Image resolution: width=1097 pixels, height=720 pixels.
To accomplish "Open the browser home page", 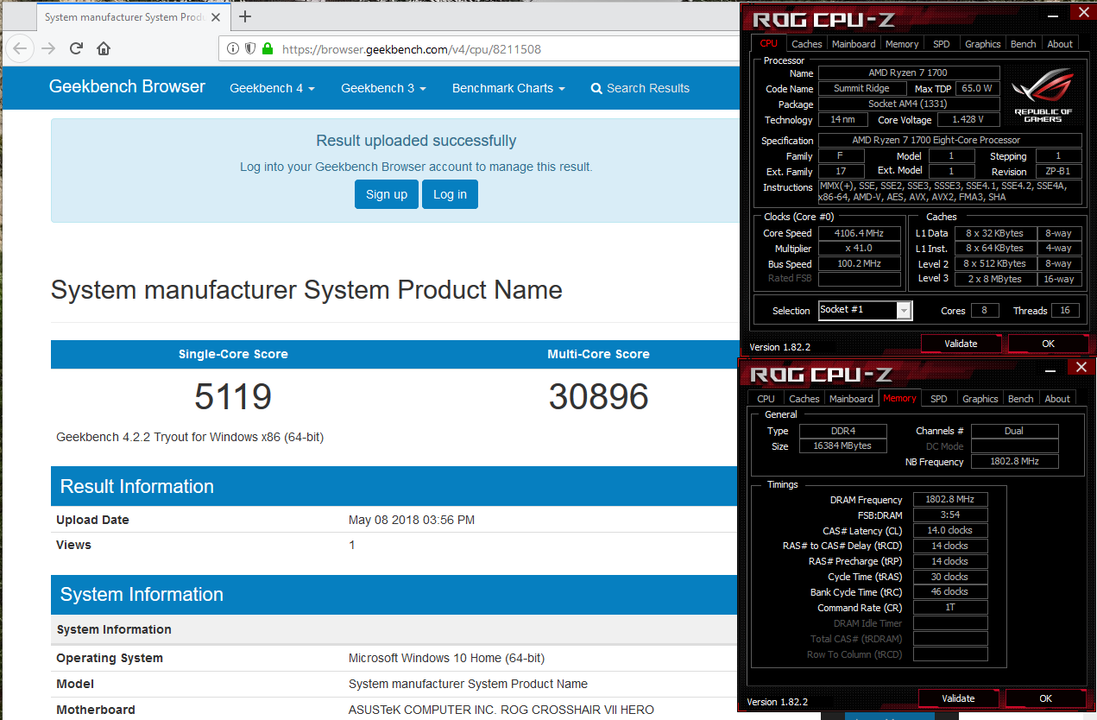I will tap(104, 48).
